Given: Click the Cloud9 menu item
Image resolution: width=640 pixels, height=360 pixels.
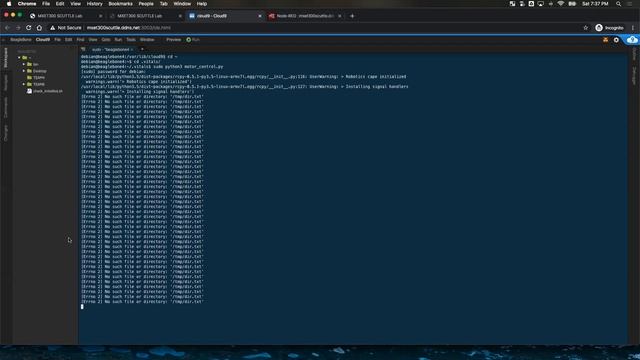Looking at the screenshot, I should (x=43, y=40).
